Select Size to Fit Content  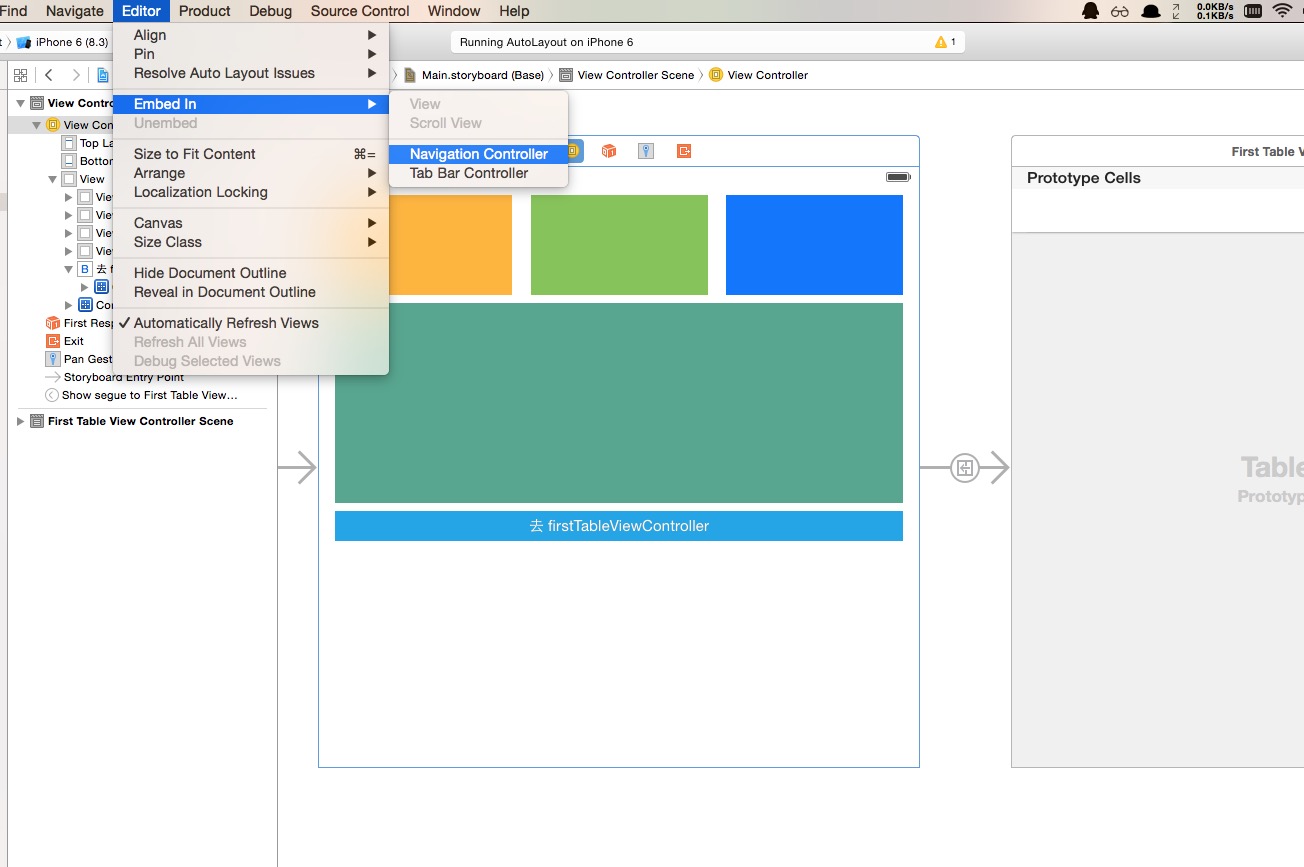(x=250, y=154)
